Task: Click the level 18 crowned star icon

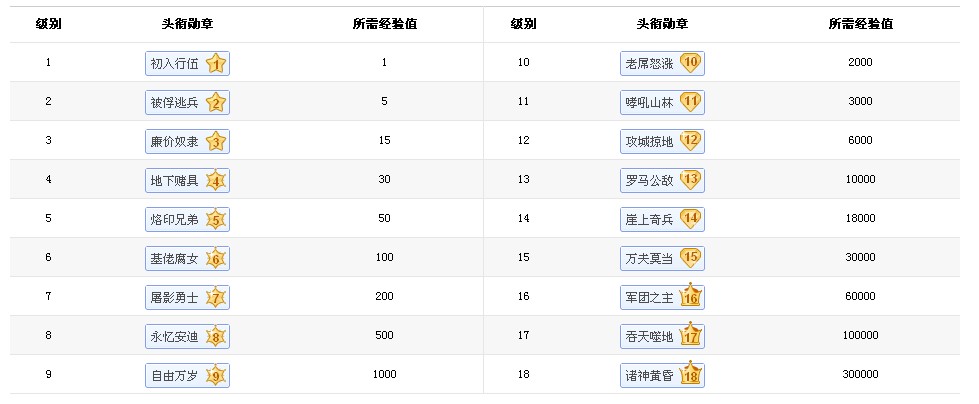Action: coord(691,374)
